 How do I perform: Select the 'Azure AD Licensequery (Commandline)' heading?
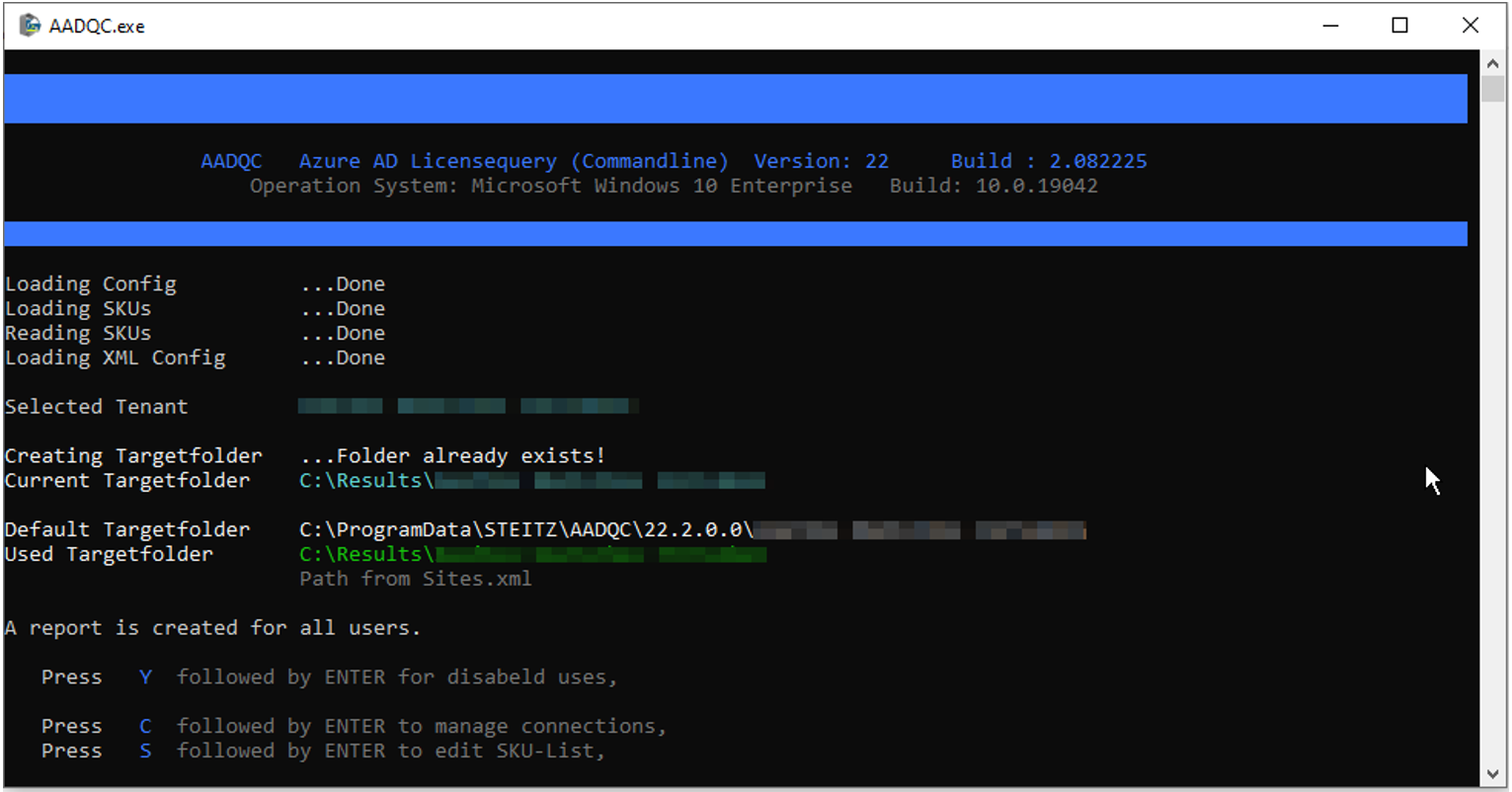pos(514,161)
